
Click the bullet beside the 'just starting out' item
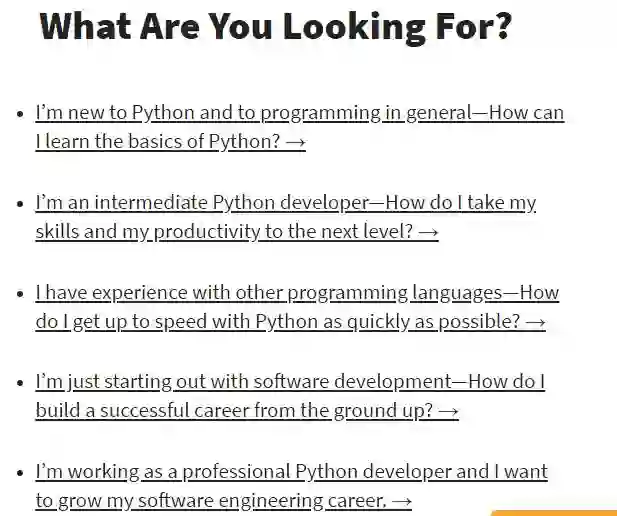(x=20, y=383)
